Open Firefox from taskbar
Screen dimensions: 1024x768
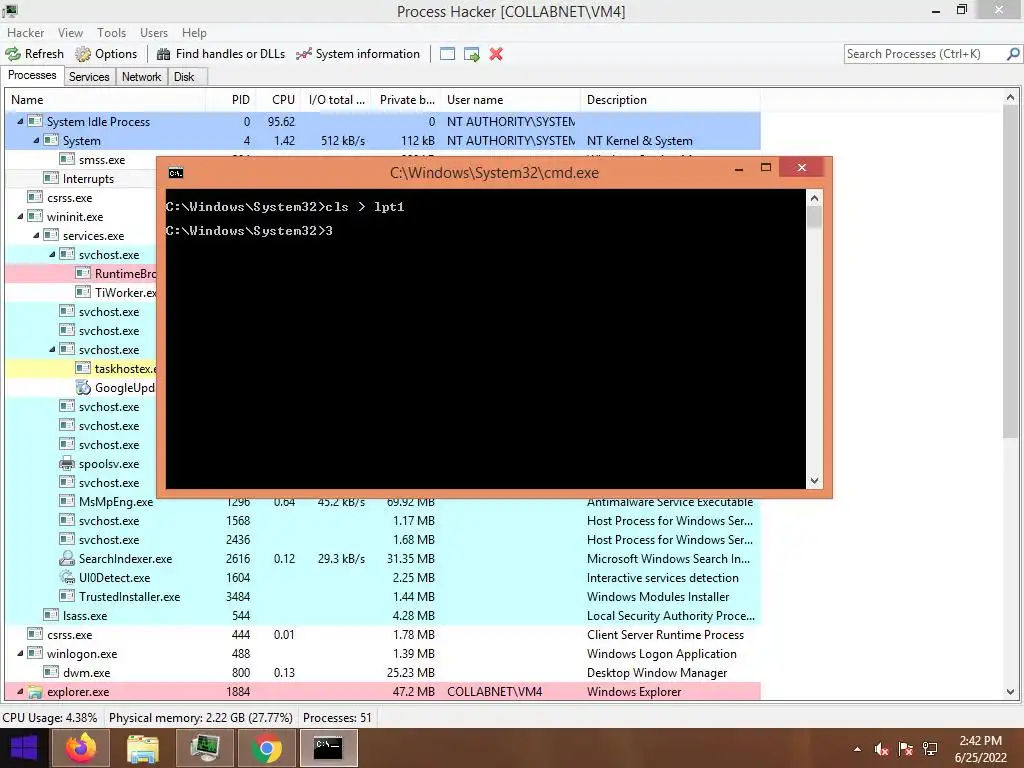[x=81, y=748]
